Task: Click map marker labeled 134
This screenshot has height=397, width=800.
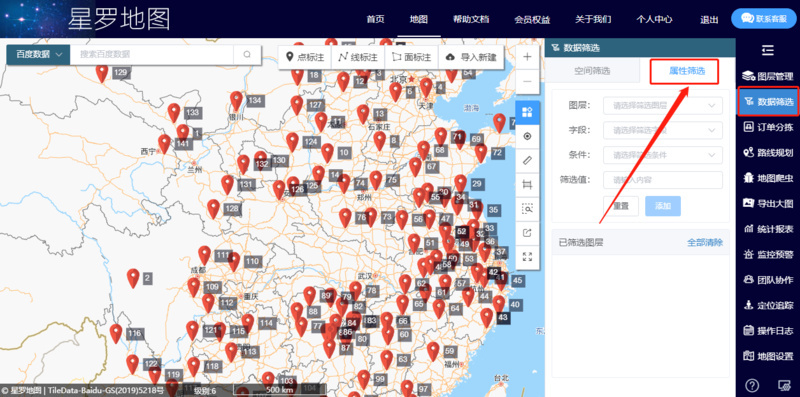Action: [x=236, y=101]
